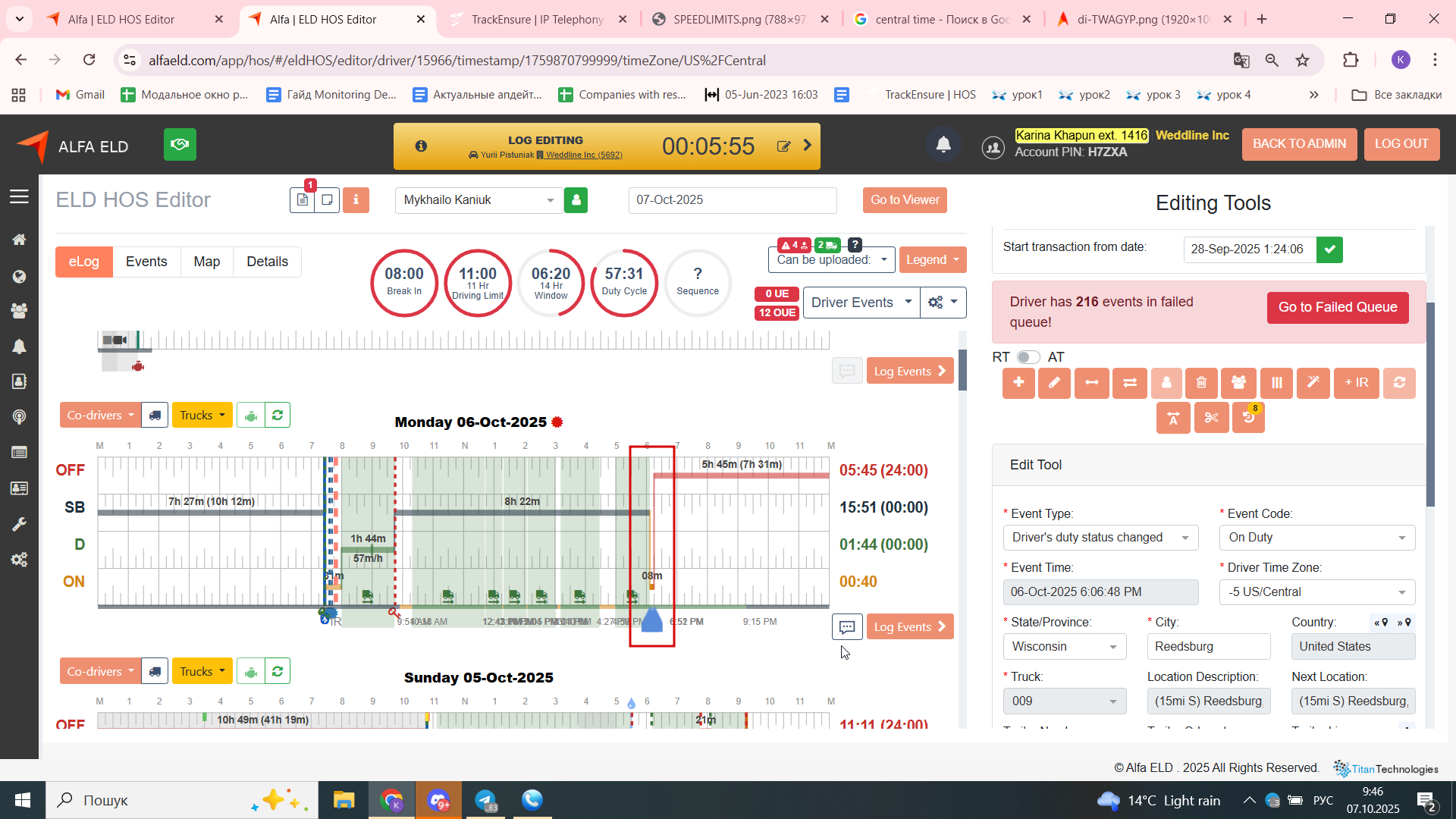
Task: Click the comment icon beside Monday Log Events
Action: tap(847, 627)
